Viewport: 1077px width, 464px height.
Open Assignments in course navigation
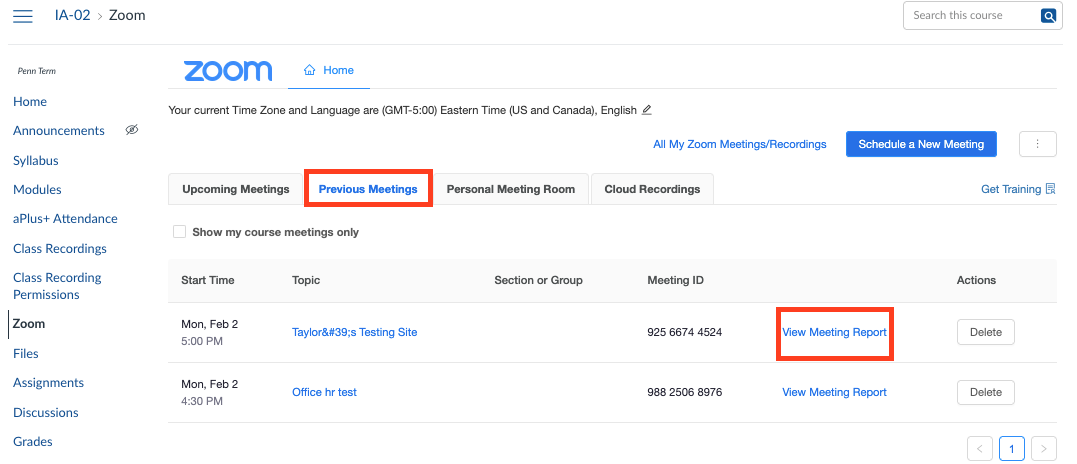click(48, 382)
